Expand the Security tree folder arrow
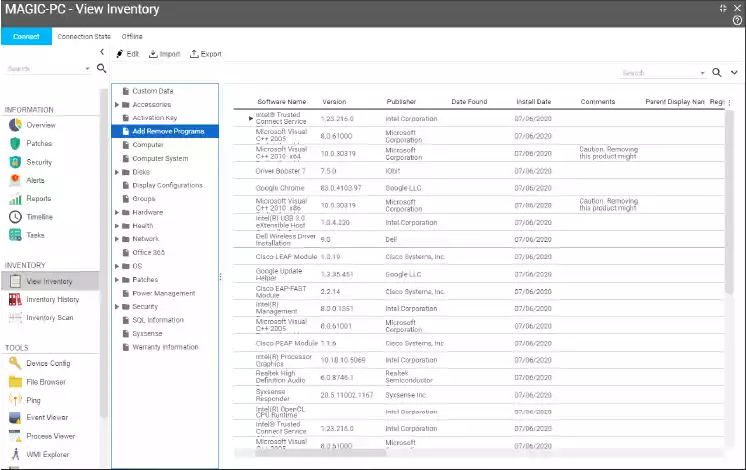Screen dimensions: 746x470 tap(117, 306)
